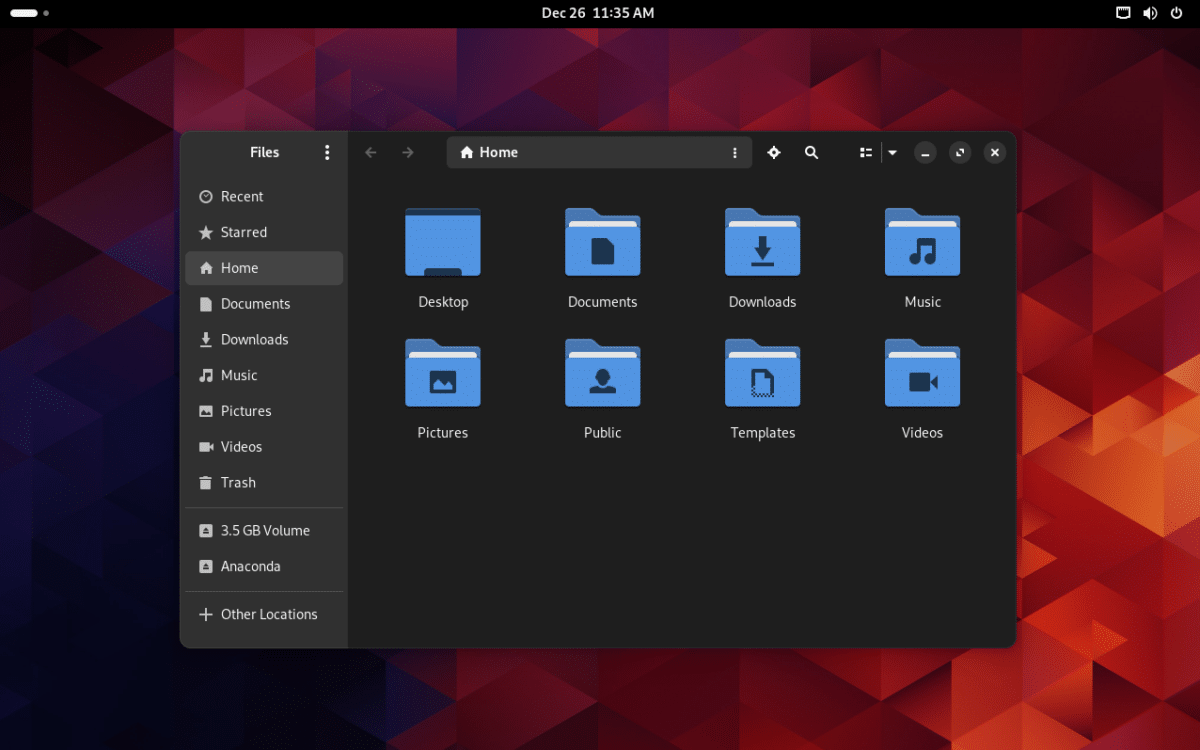Image resolution: width=1200 pixels, height=750 pixels.
Task: Expand the power menu
Action: click(1177, 13)
